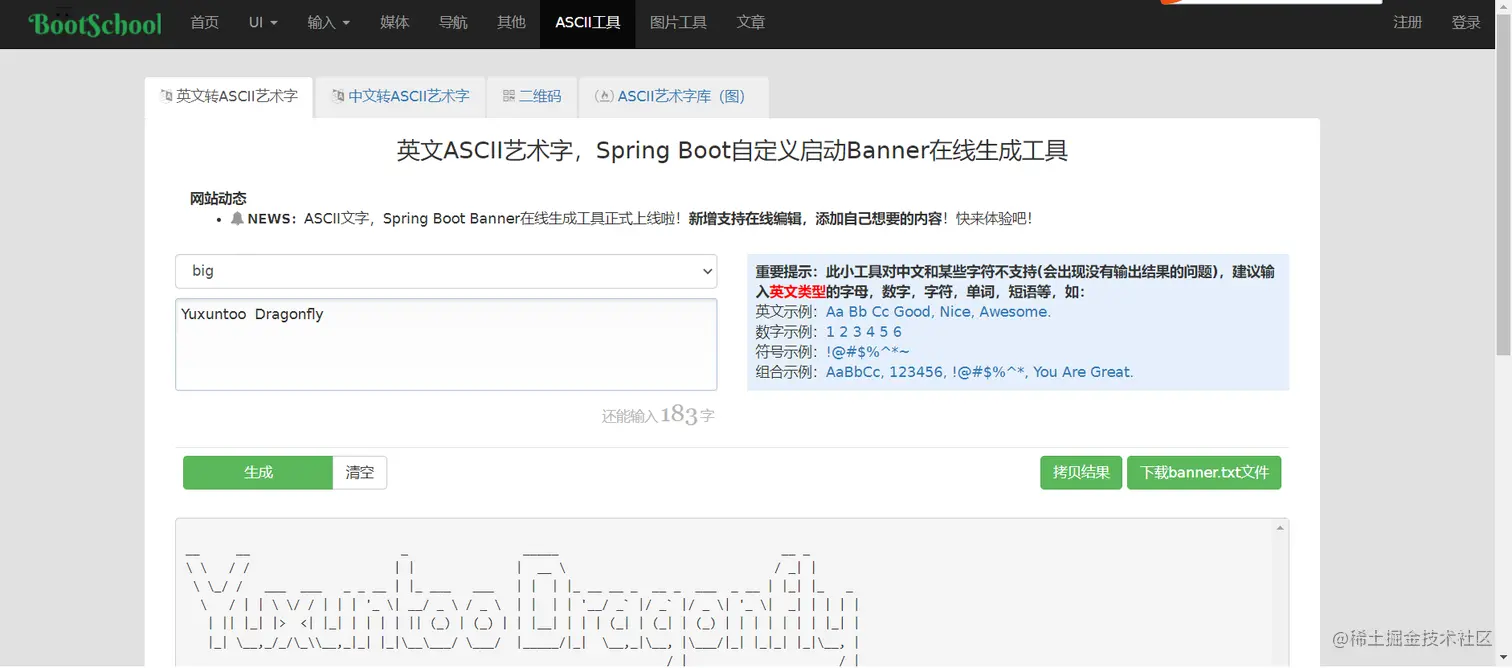Click the page title mentioning Spring Boot Banner
Screen dimensions: 1512x668
(x=732, y=151)
